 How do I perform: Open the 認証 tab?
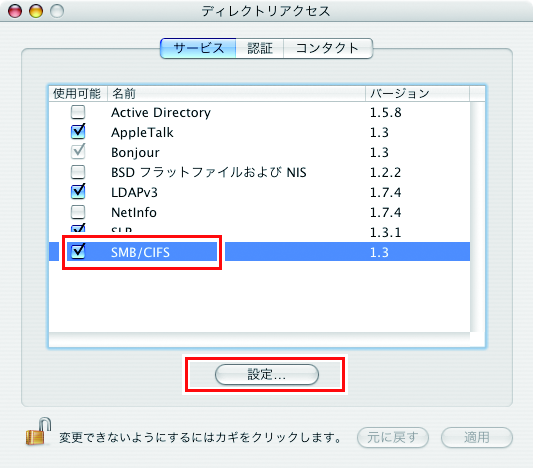260,48
